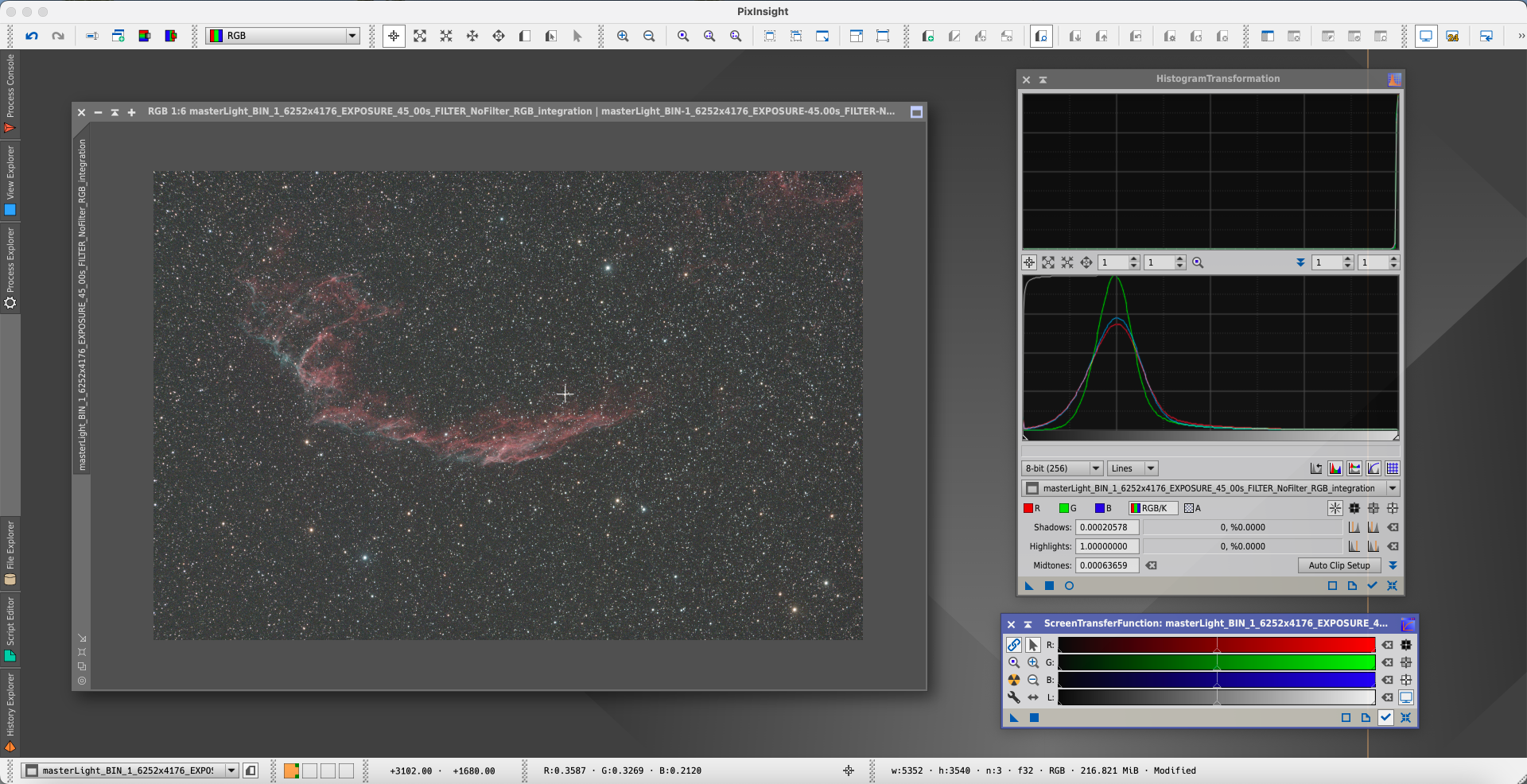Select the arrow pointer tool in the main toolbar
The height and width of the screenshot is (784, 1527).
pos(577,36)
